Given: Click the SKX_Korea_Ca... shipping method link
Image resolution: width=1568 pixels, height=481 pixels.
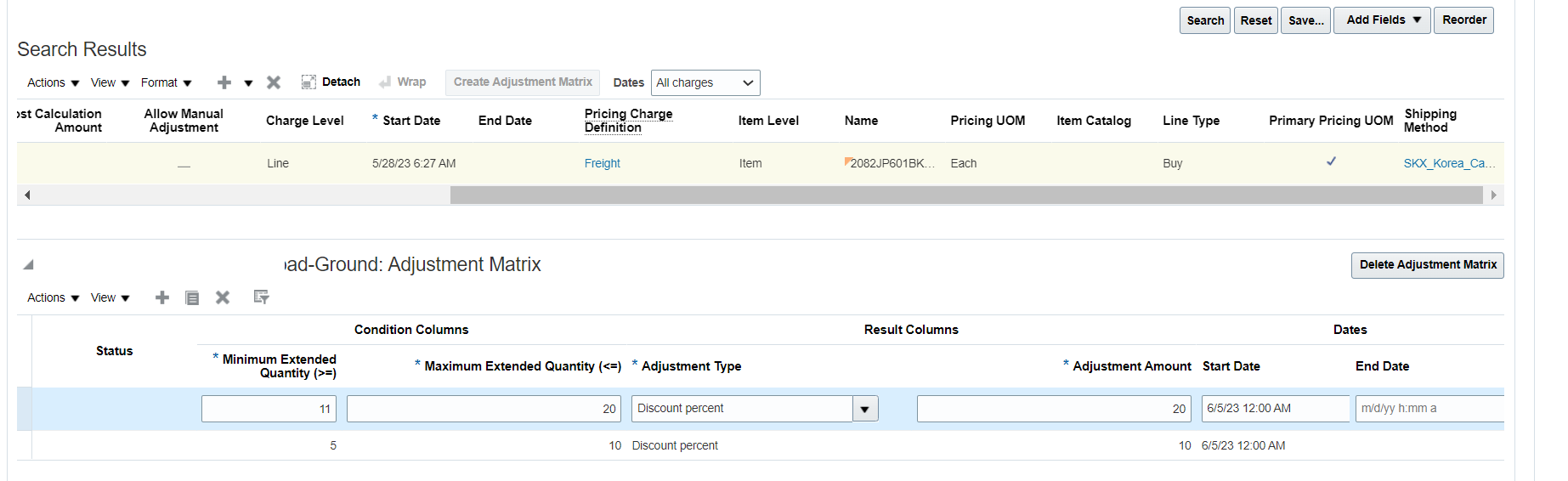Looking at the screenshot, I should (1449, 163).
